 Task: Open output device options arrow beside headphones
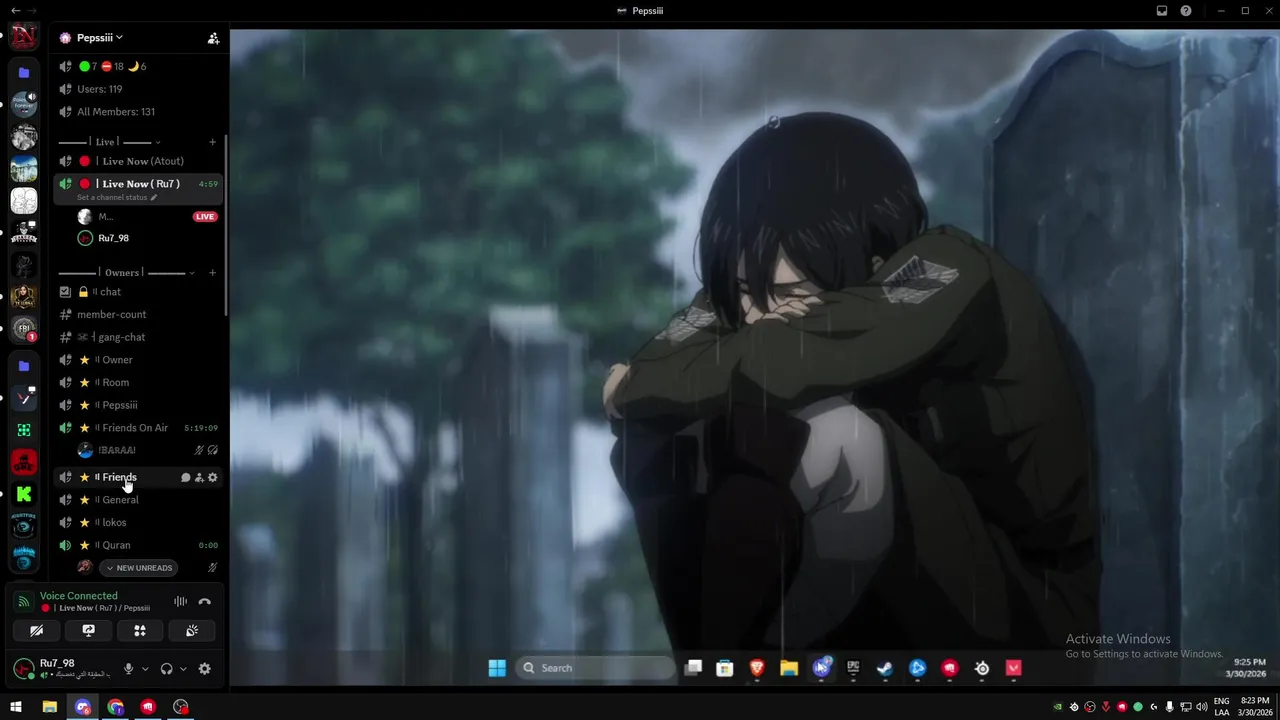tap(183, 669)
